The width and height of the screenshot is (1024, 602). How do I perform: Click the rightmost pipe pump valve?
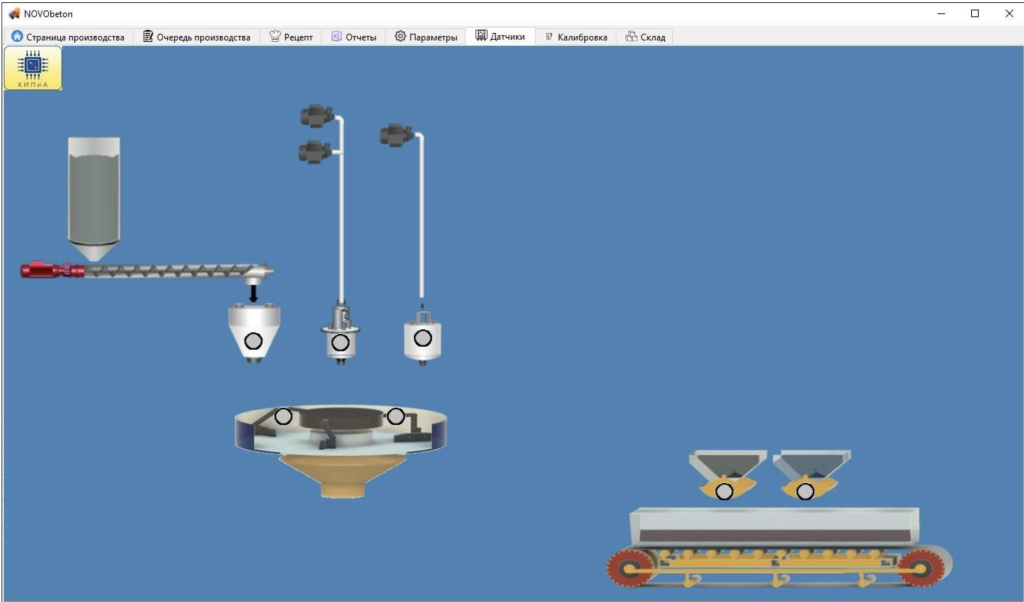pos(396,135)
